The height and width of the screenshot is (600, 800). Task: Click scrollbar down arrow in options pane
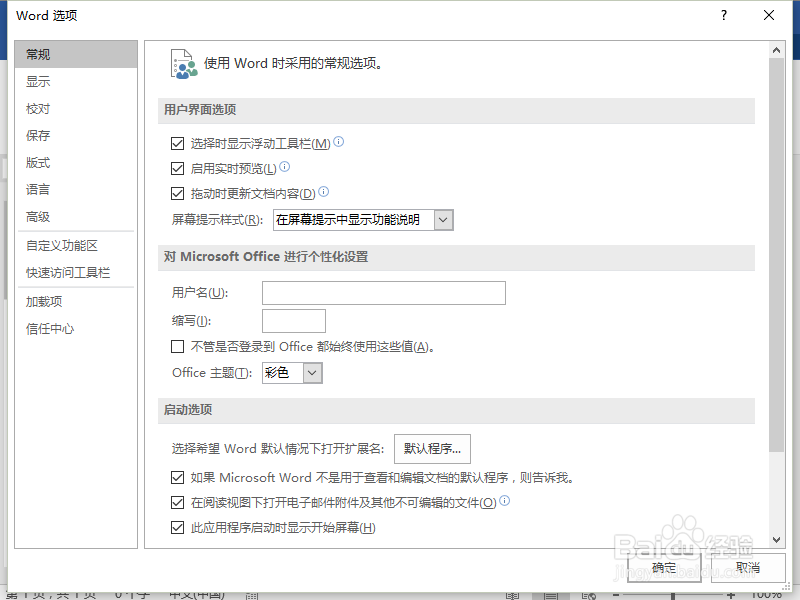(x=777, y=539)
